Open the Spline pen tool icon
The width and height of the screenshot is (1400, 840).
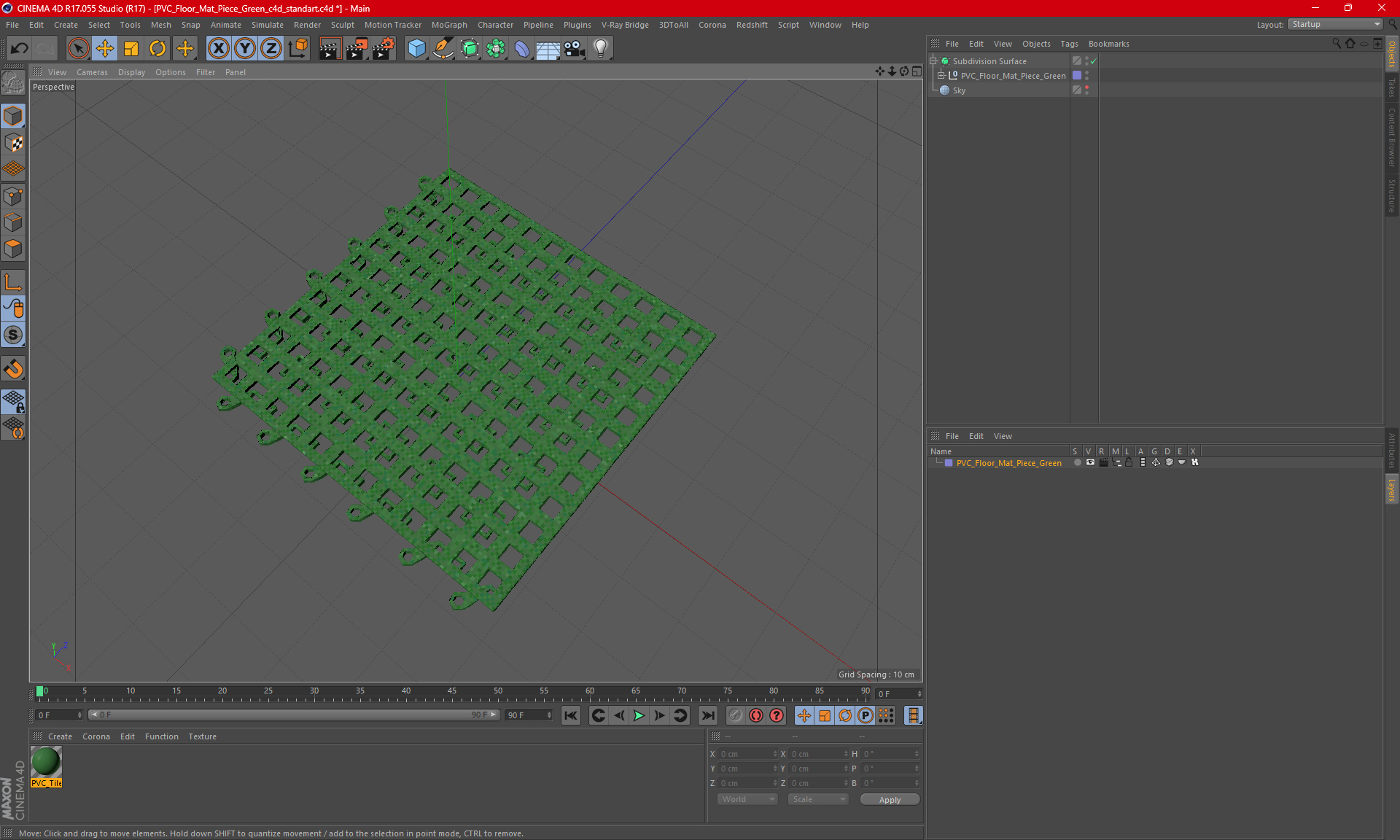pyautogui.click(x=443, y=49)
